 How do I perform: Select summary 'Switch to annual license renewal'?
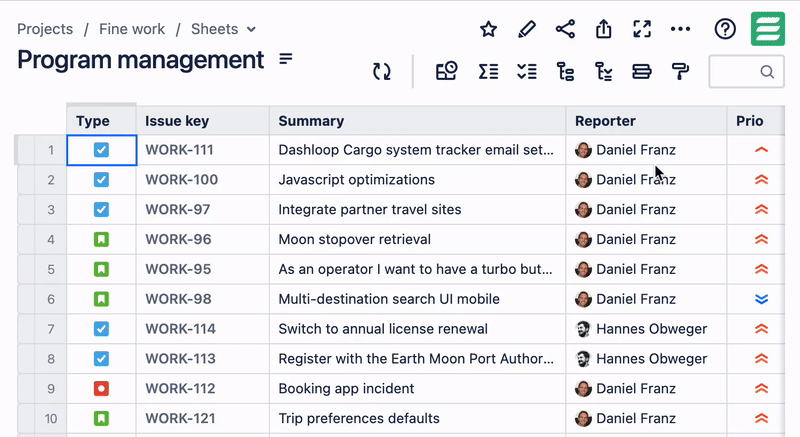click(383, 329)
